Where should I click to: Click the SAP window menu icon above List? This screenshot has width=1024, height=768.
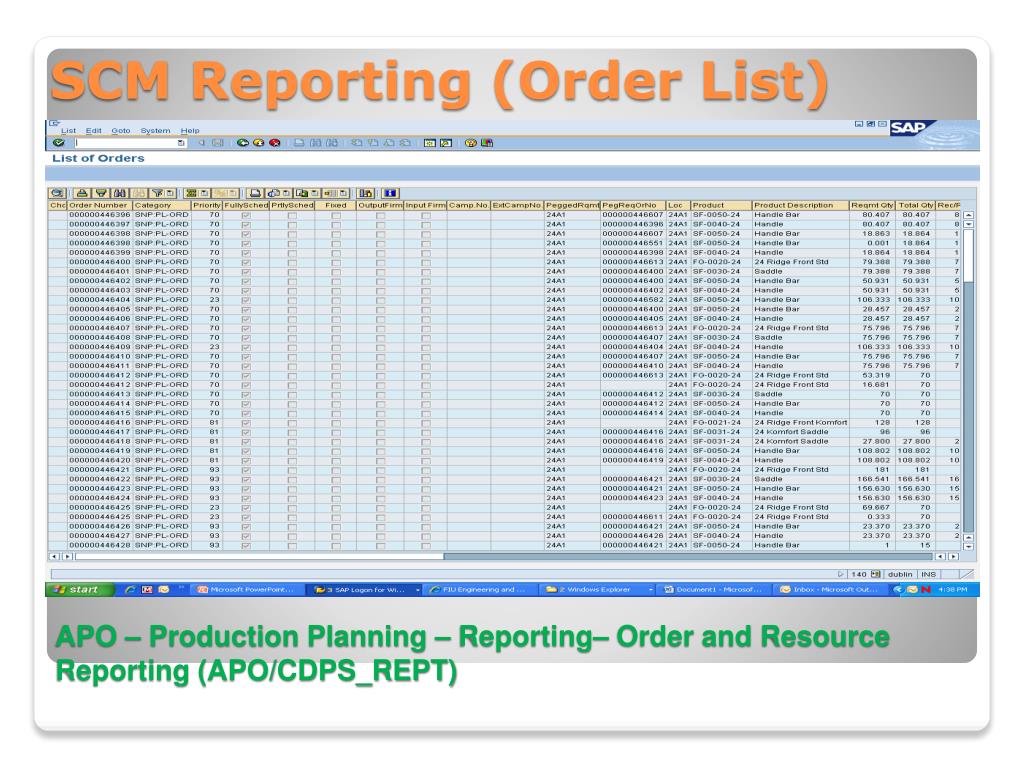54,123
